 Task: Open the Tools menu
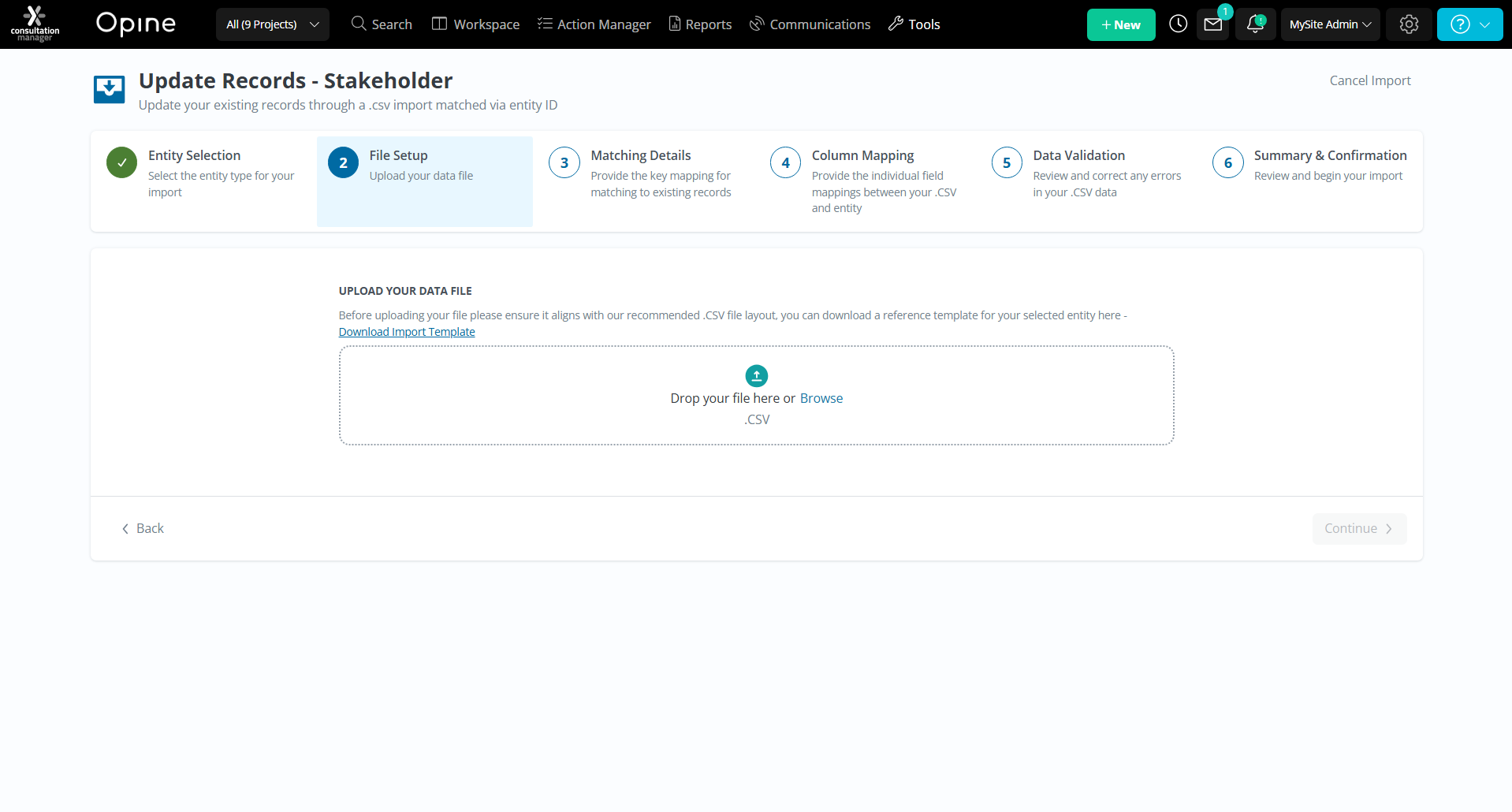tap(914, 24)
